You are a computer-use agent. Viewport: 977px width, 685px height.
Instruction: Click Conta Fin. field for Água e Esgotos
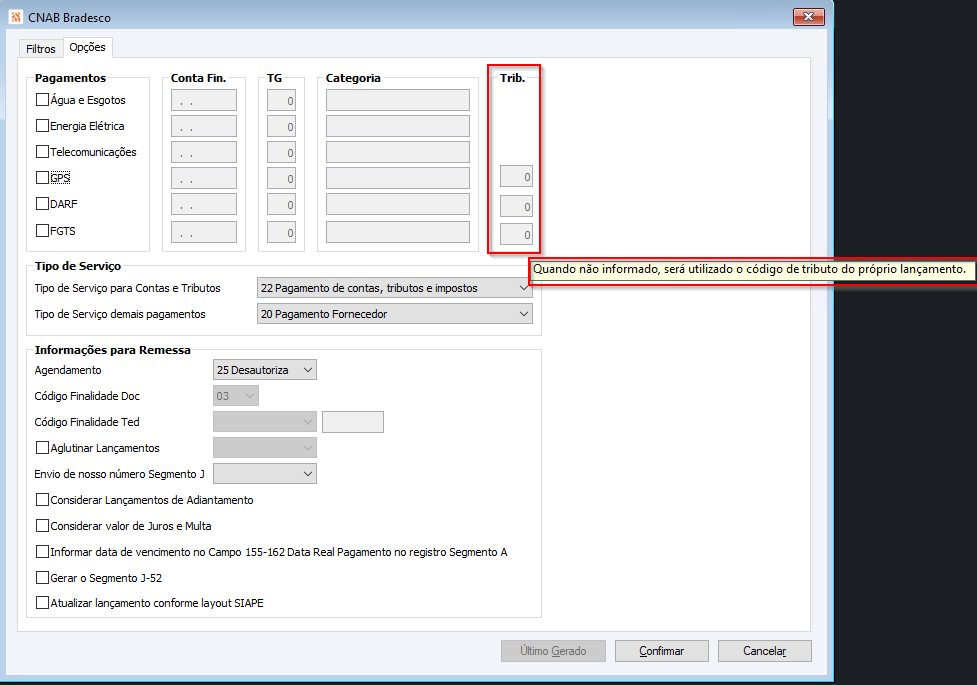click(204, 100)
